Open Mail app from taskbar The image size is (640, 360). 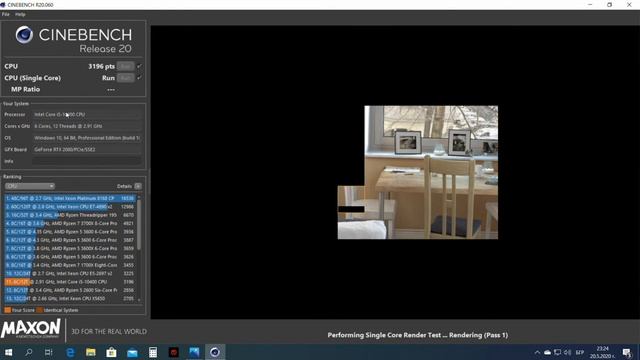(132, 352)
